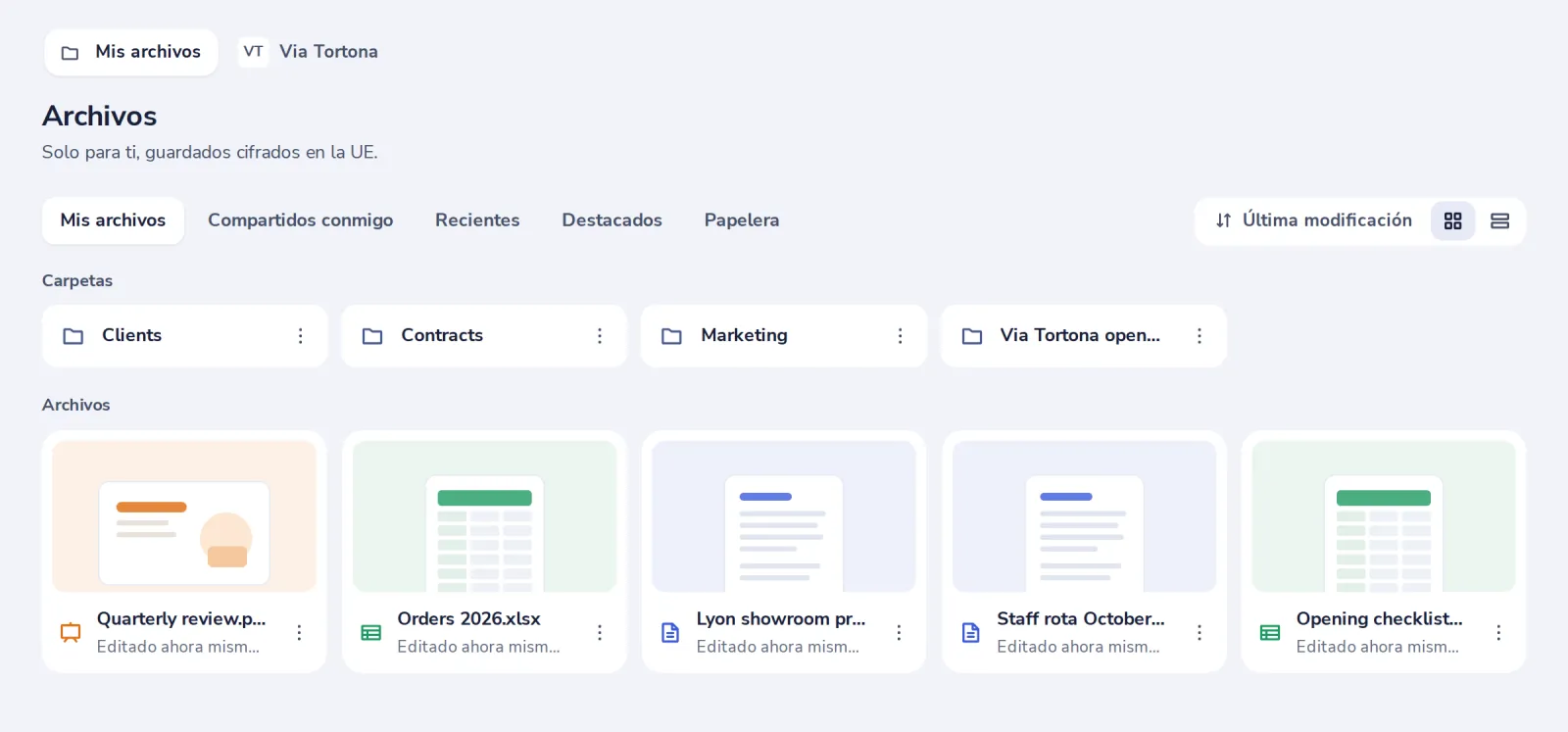Open the Via Tortona open... folder
The height and width of the screenshot is (732, 1568).
1084,336
